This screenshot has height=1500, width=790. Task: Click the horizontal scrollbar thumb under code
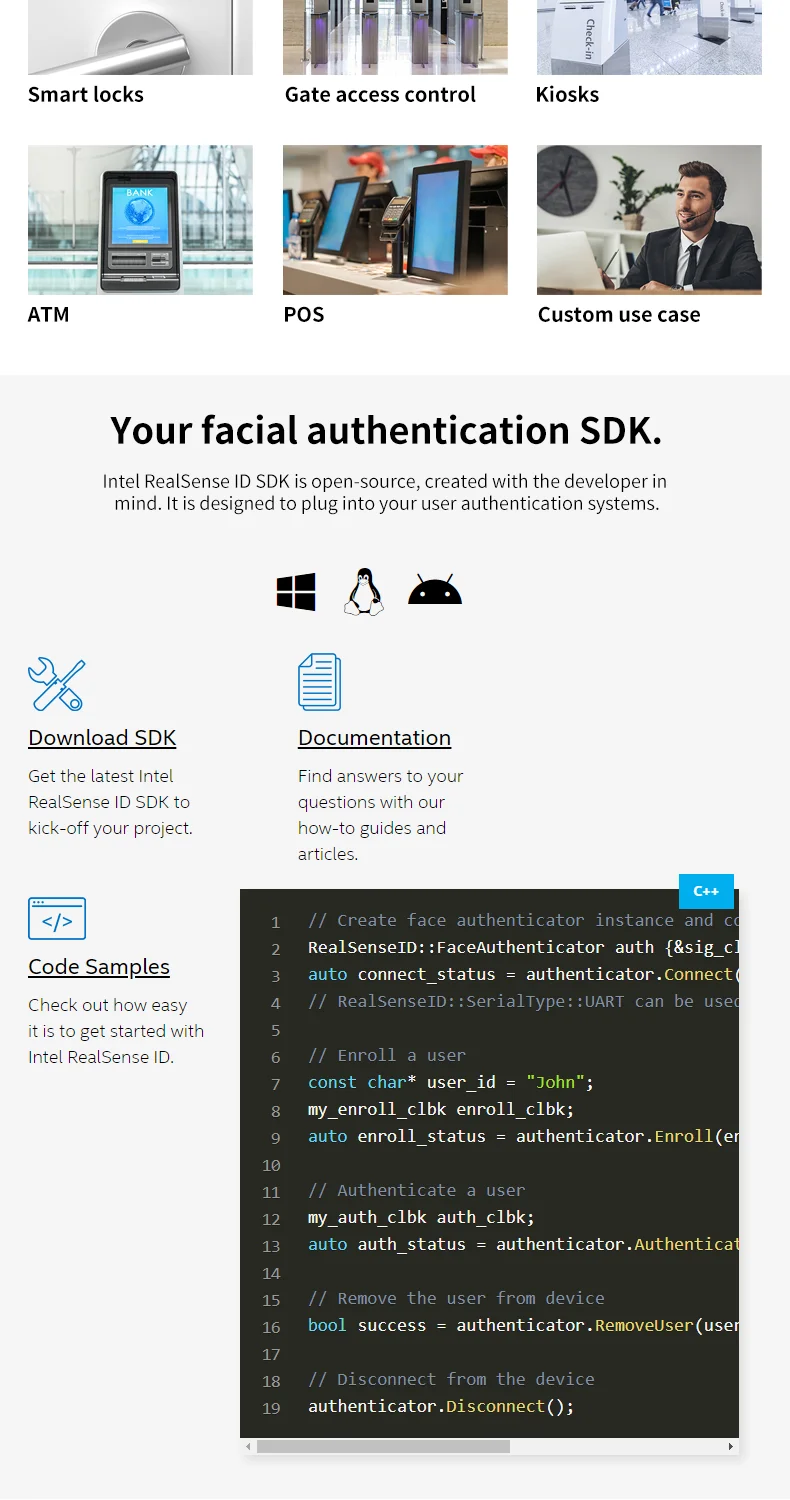tap(383, 1447)
